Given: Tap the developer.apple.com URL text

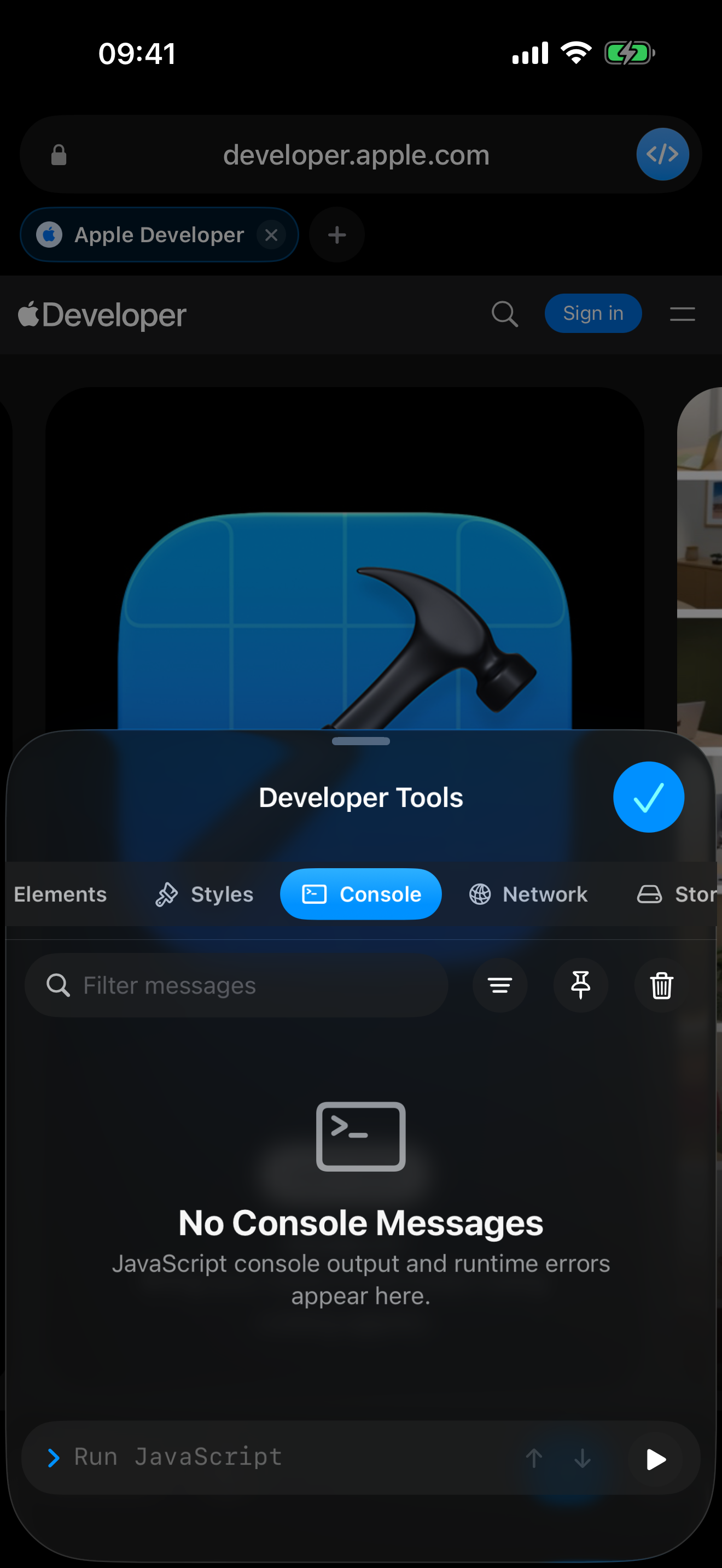Looking at the screenshot, I should point(356,155).
